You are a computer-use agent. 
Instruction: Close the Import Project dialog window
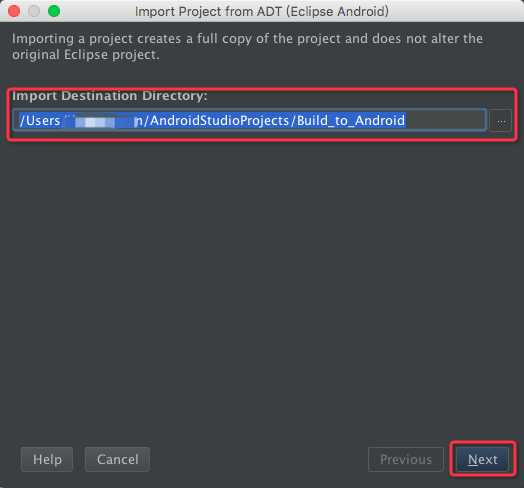14,11
